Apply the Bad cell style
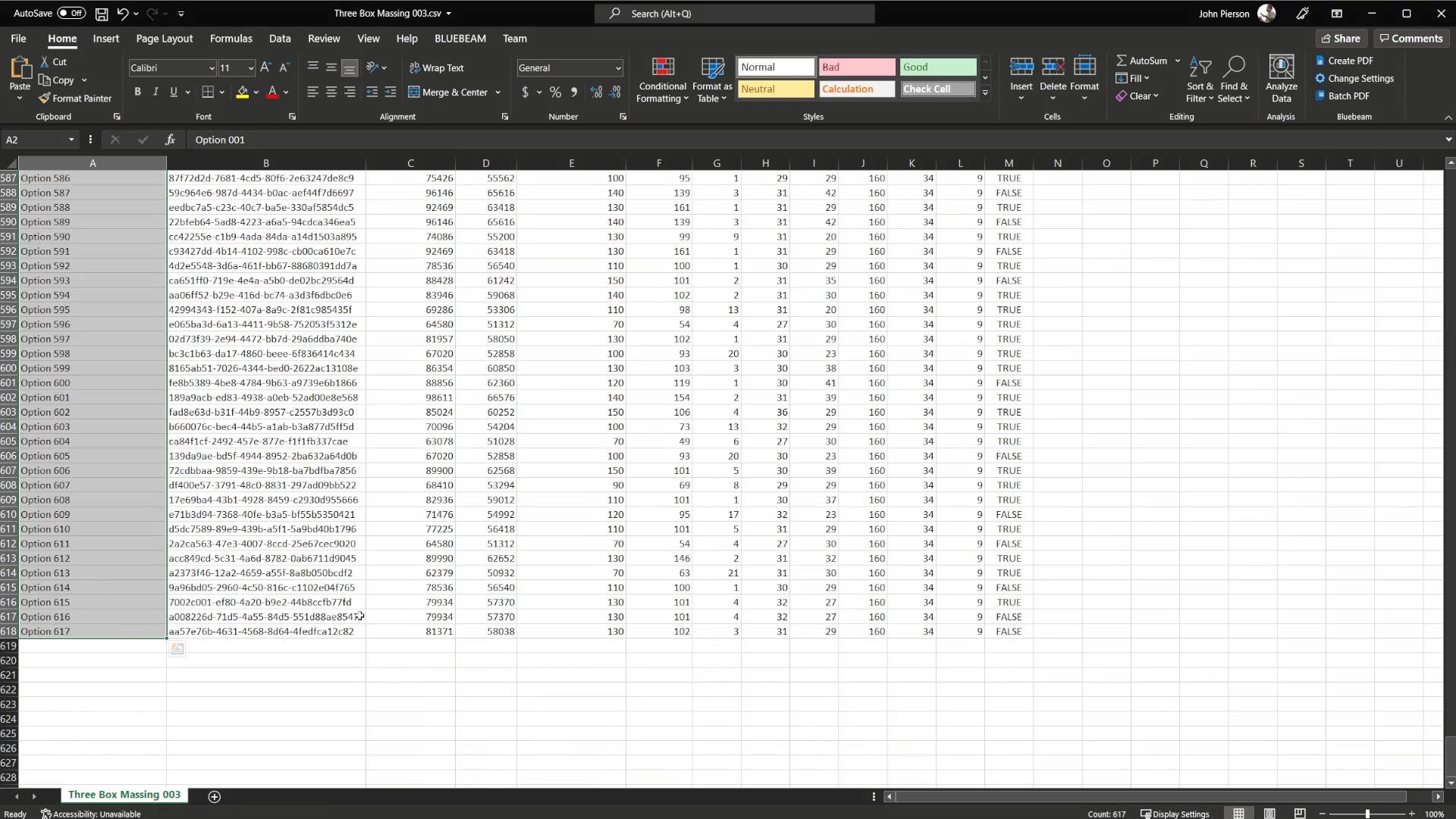This screenshot has width=1456, height=819. coord(856,67)
